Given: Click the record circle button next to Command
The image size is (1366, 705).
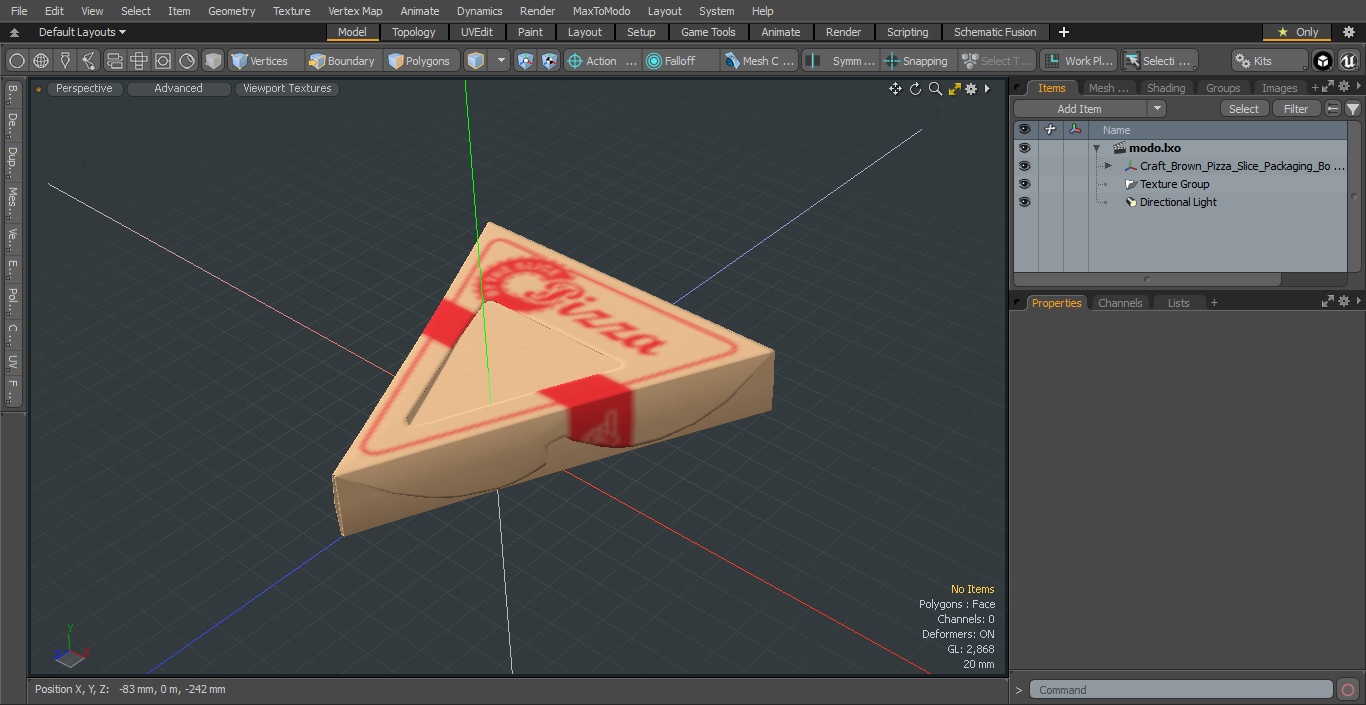Looking at the screenshot, I should (1347, 689).
